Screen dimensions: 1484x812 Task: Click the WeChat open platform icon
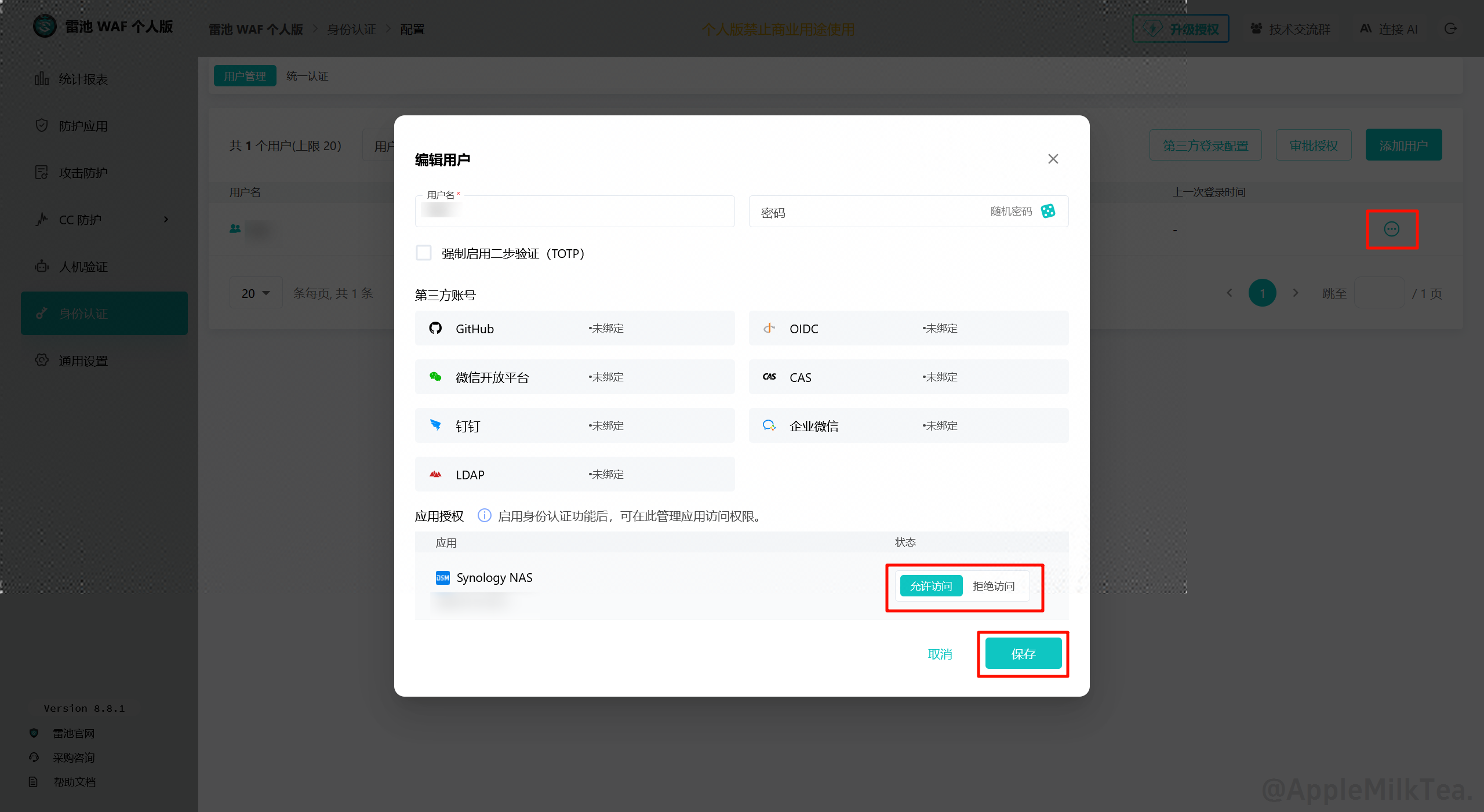click(x=435, y=377)
